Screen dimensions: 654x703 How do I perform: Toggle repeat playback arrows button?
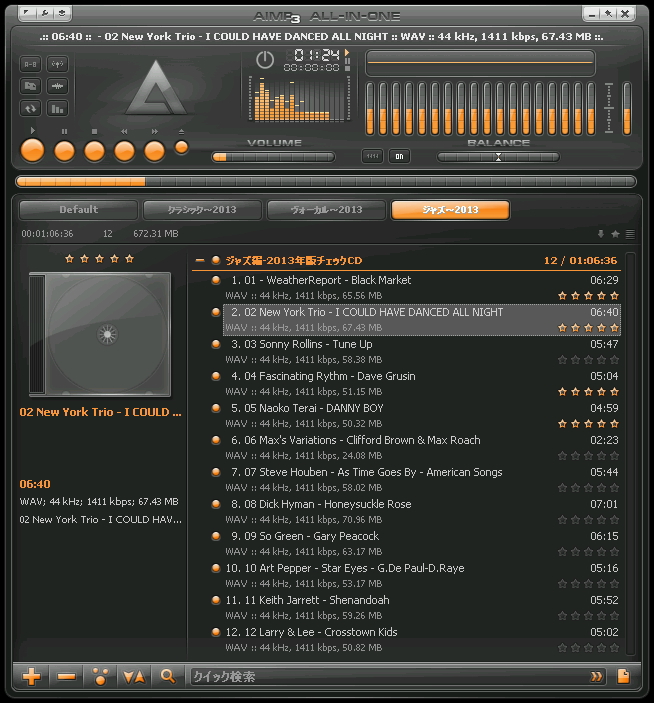(x=30, y=108)
